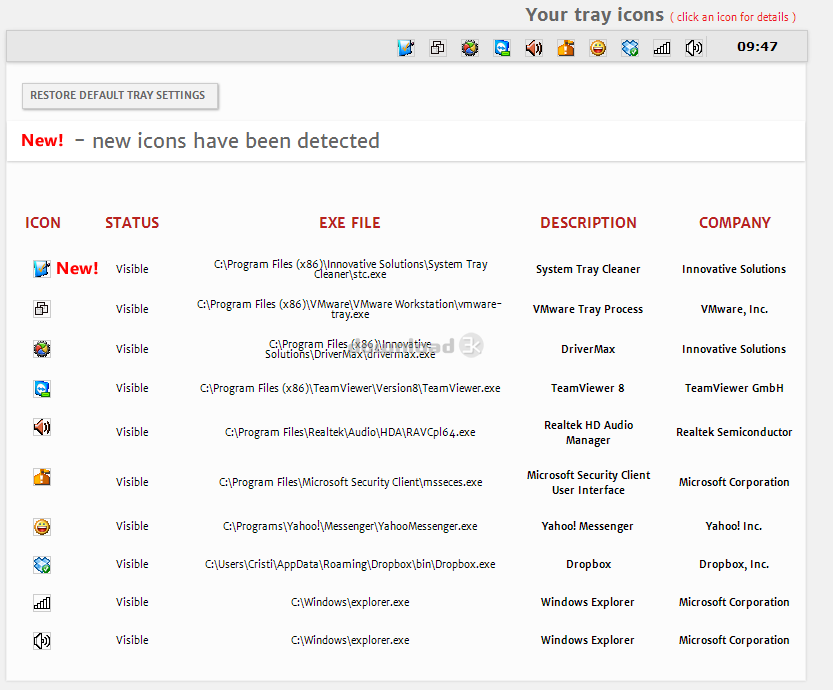Open the TeamViewer icon in the tray bar
Image resolution: width=833 pixels, height=690 pixels.
tap(502, 48)
